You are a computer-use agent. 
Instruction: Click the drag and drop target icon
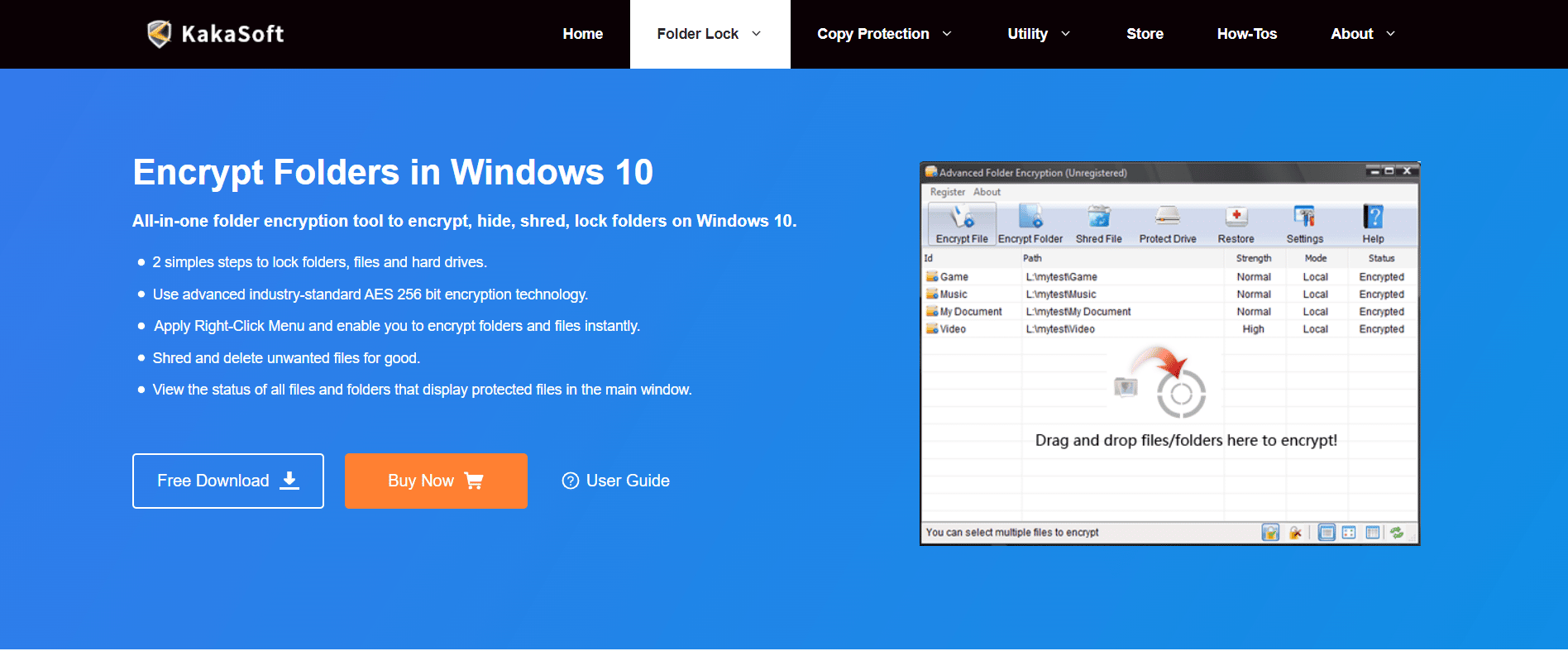click(x=1180, y=393)
